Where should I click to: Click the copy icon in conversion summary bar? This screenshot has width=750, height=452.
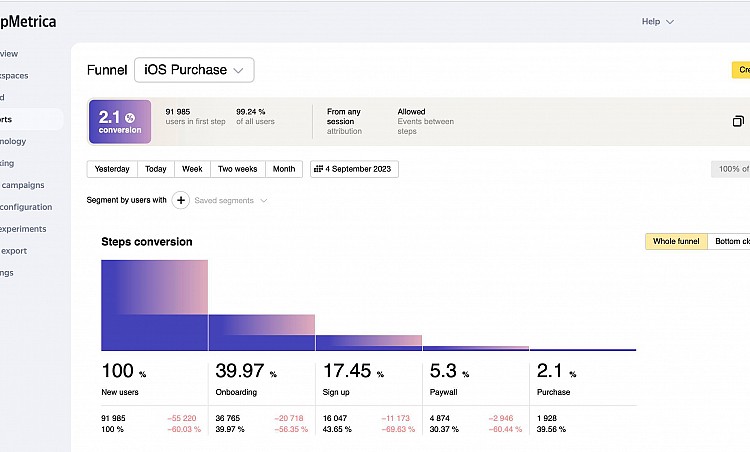738,121
